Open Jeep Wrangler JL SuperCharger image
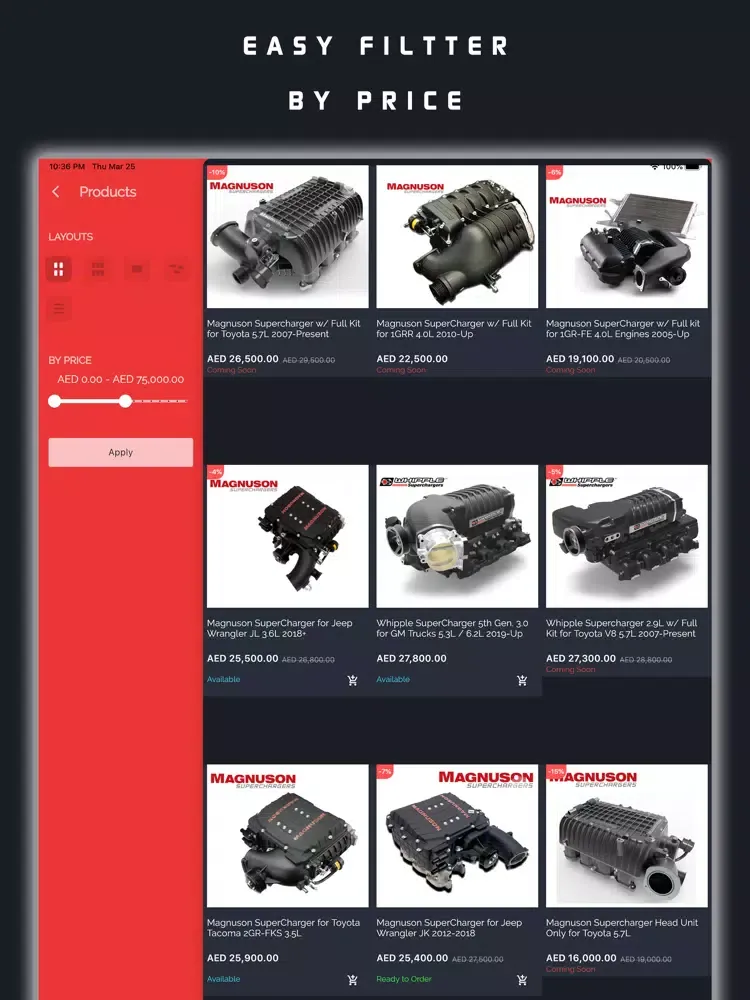 click(x=288, y=536)
